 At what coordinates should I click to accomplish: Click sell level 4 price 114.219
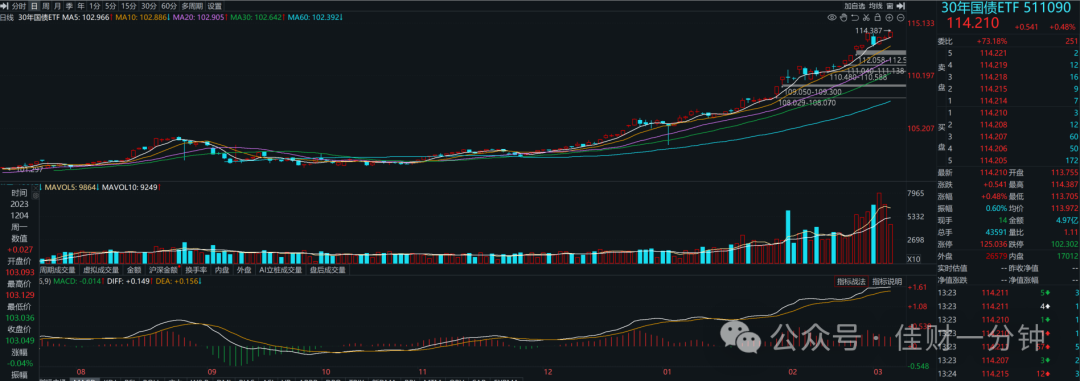[992, 64]
